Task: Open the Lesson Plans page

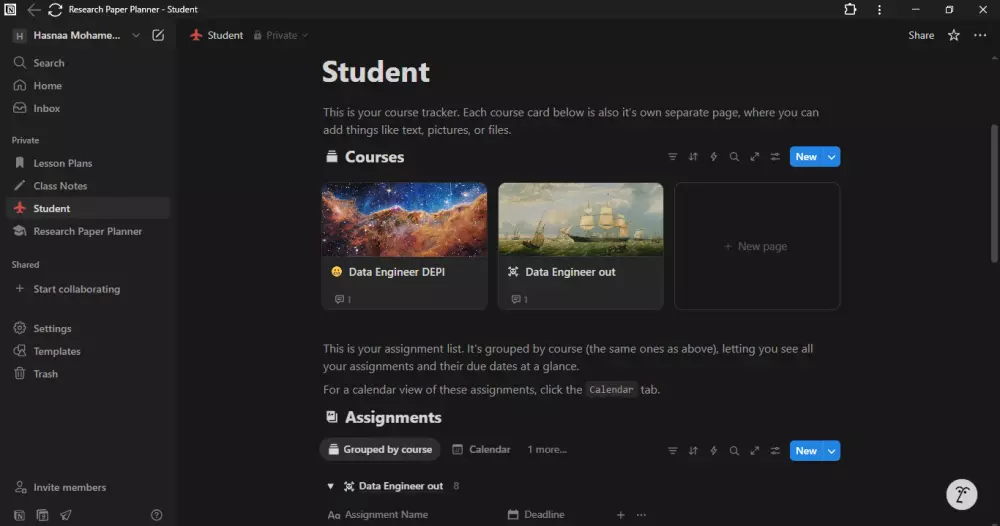Action: (x=87, y=163)
